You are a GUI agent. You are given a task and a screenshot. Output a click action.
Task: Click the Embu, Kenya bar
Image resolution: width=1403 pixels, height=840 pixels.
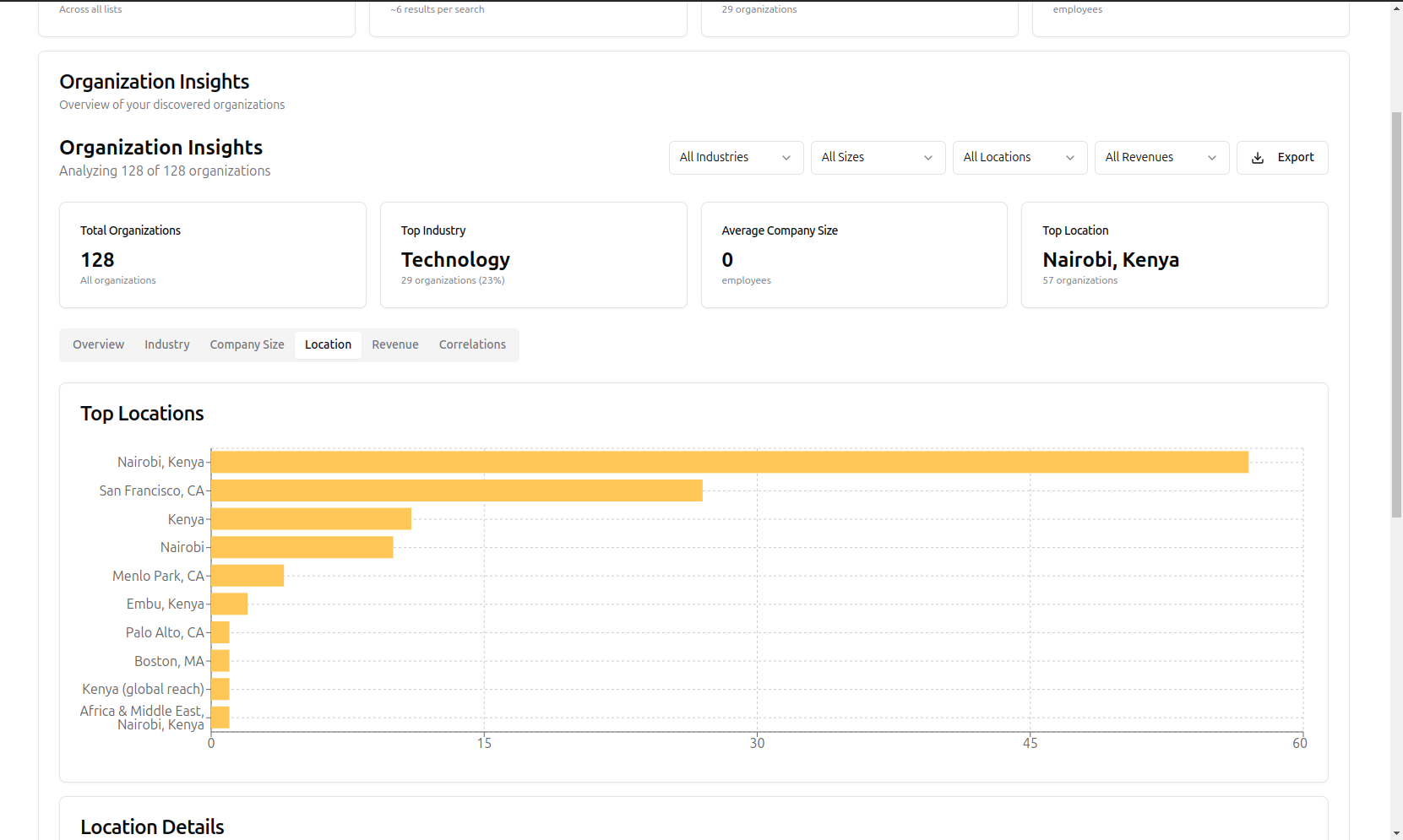coord(229,604)
